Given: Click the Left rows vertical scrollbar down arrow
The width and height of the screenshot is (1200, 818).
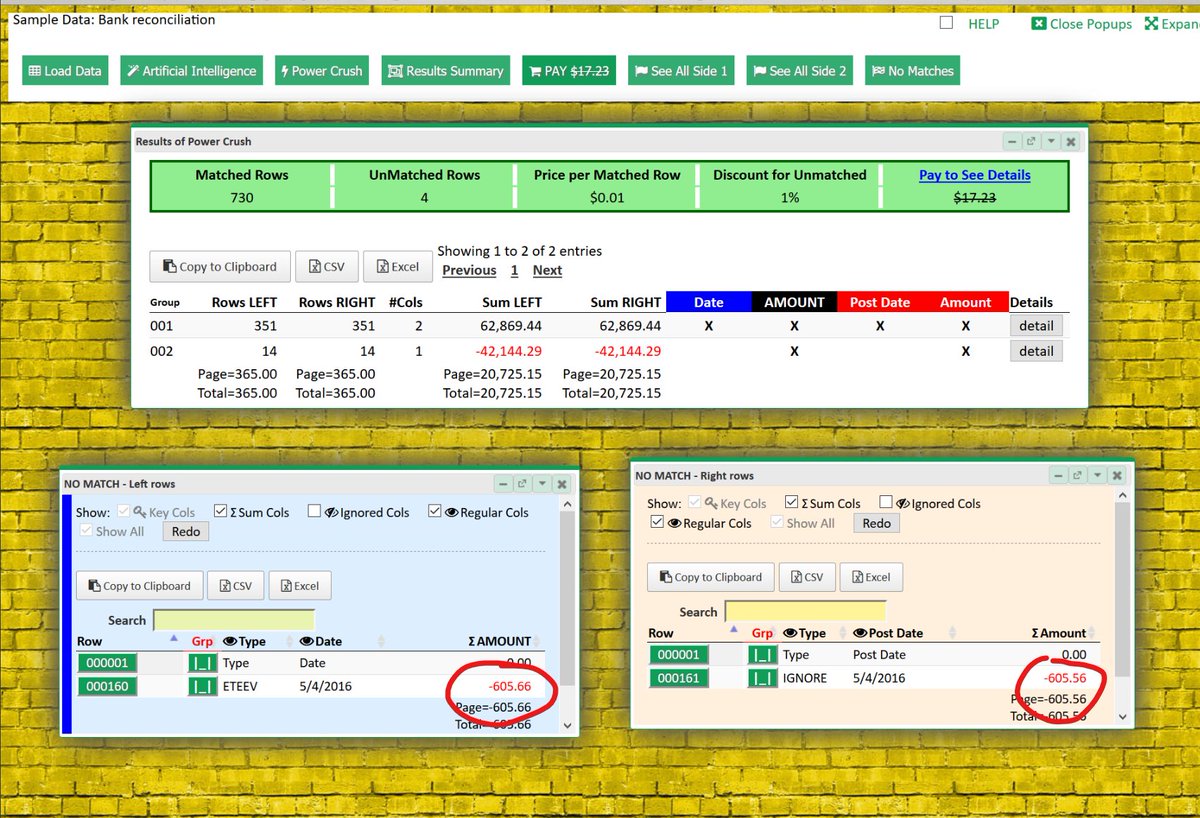Looking at the screenshot, I should point(568,725).
